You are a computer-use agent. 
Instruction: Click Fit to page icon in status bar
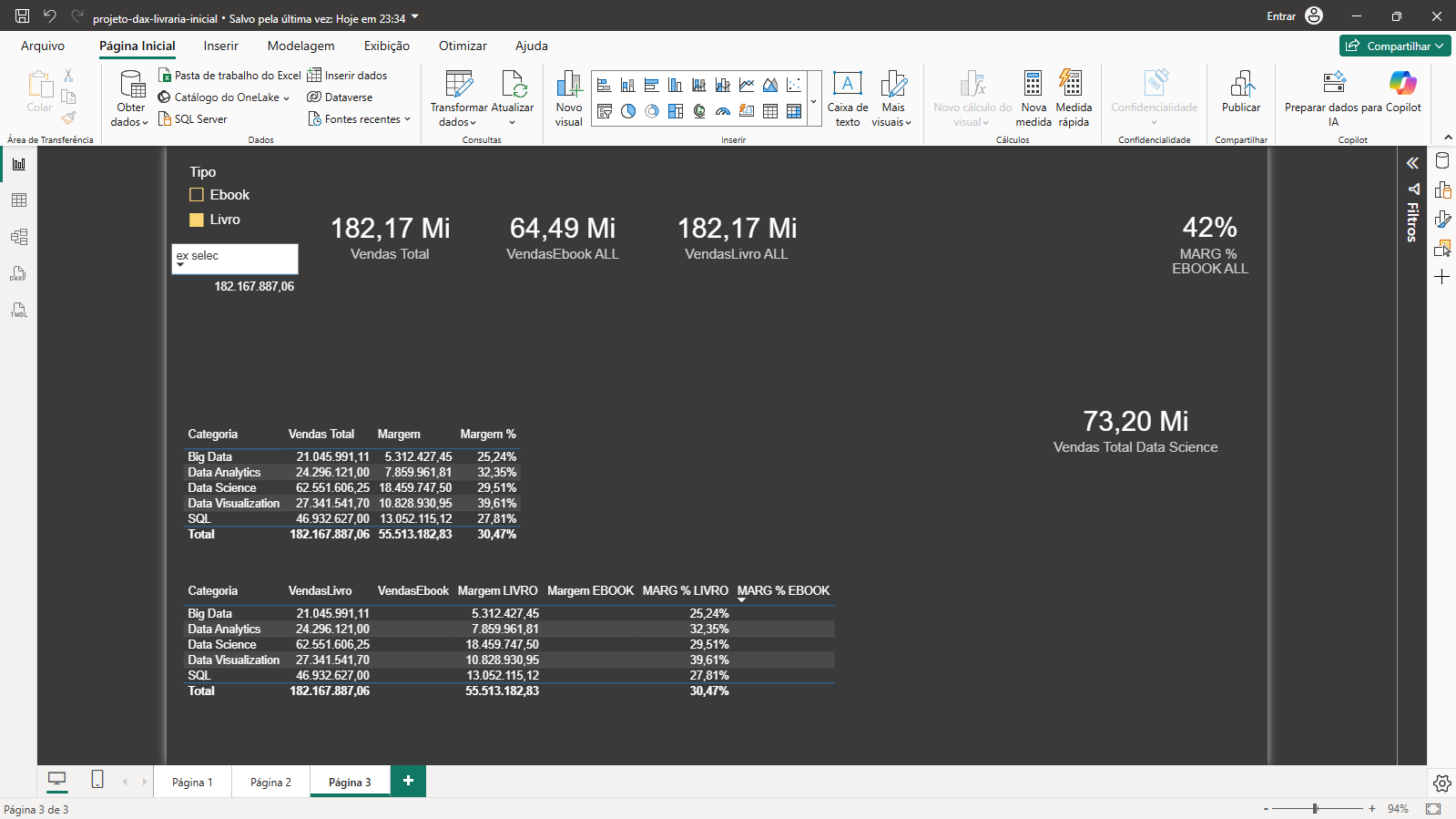pos(1433,809)
